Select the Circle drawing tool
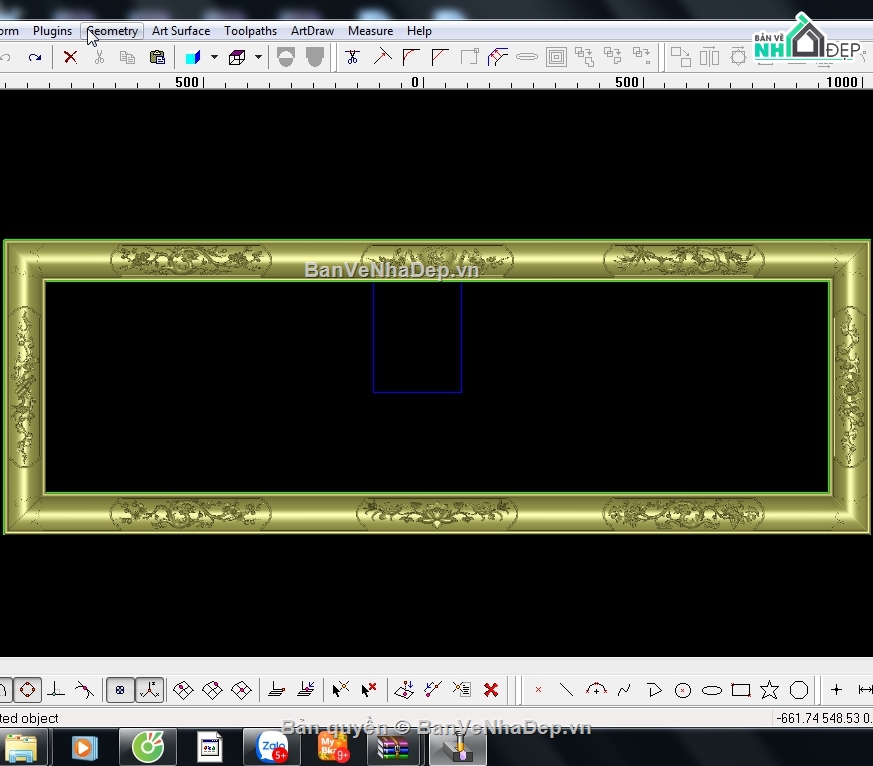Viewport: 873px width, 766px height. (683, 691)
